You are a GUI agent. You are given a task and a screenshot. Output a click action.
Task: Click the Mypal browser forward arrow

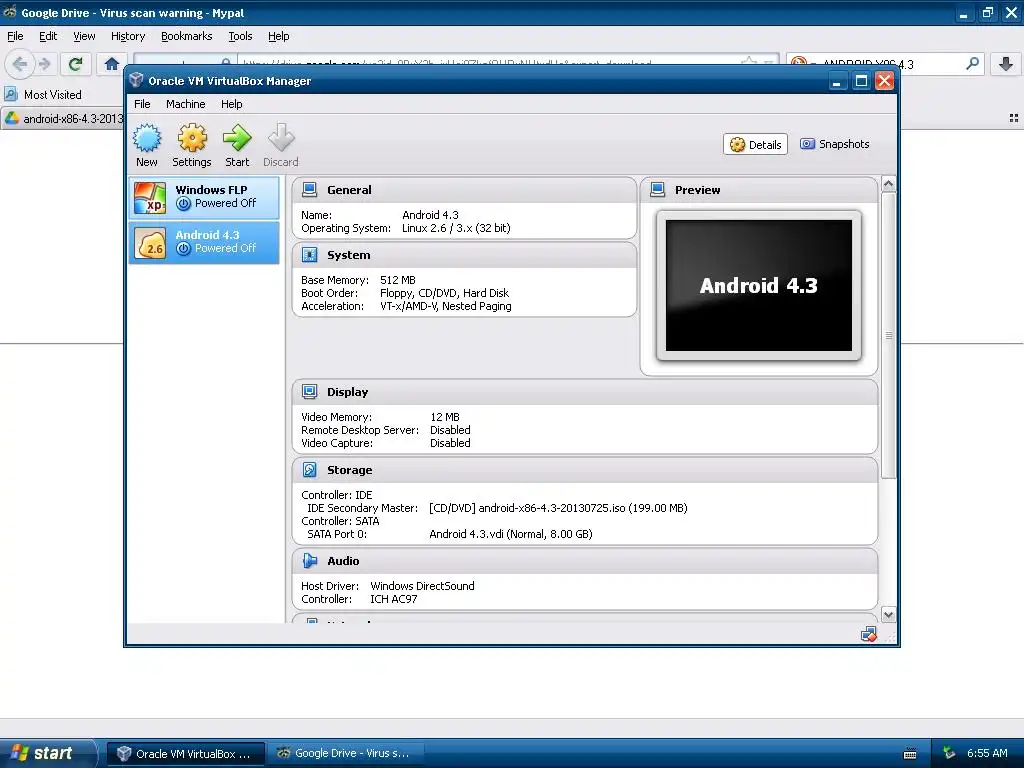point(44,64)
